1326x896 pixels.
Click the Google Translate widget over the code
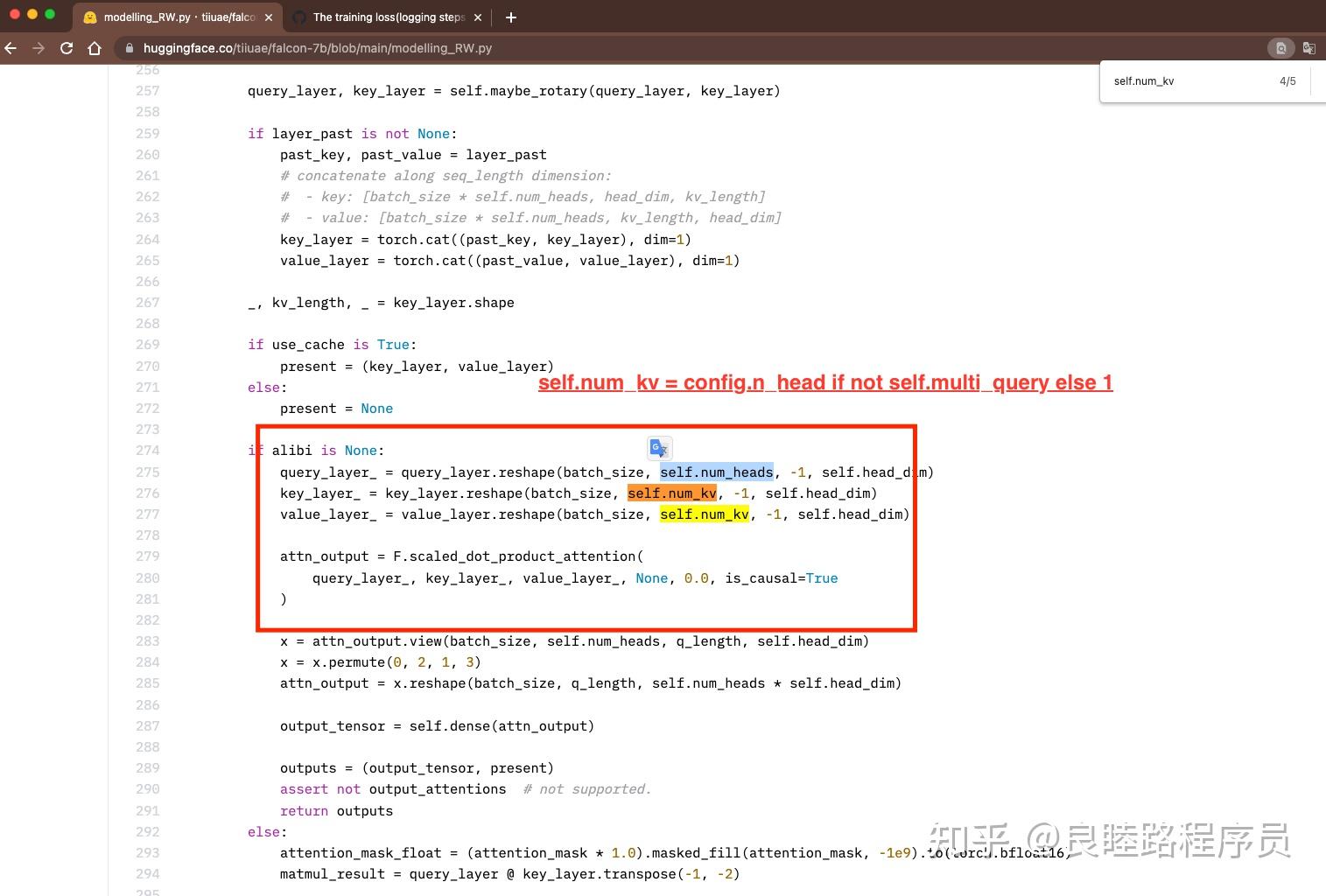pos(658,447)
